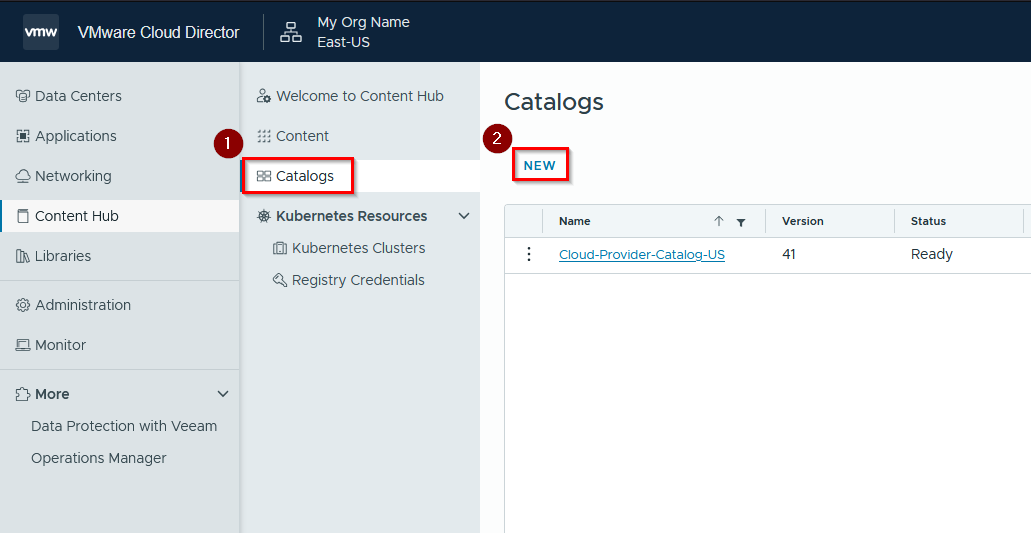Click the Name column header
Image resolution: width=1031 pixels, height=533 pixels.
[575, 221]
